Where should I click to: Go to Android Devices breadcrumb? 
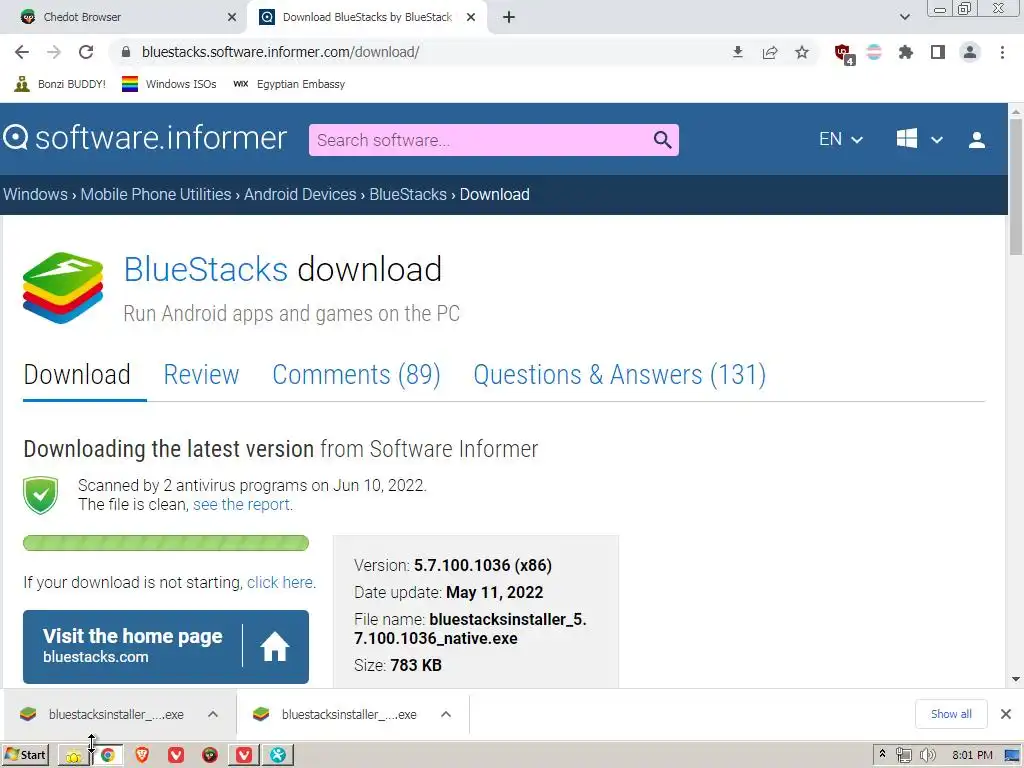click(300, 194)
